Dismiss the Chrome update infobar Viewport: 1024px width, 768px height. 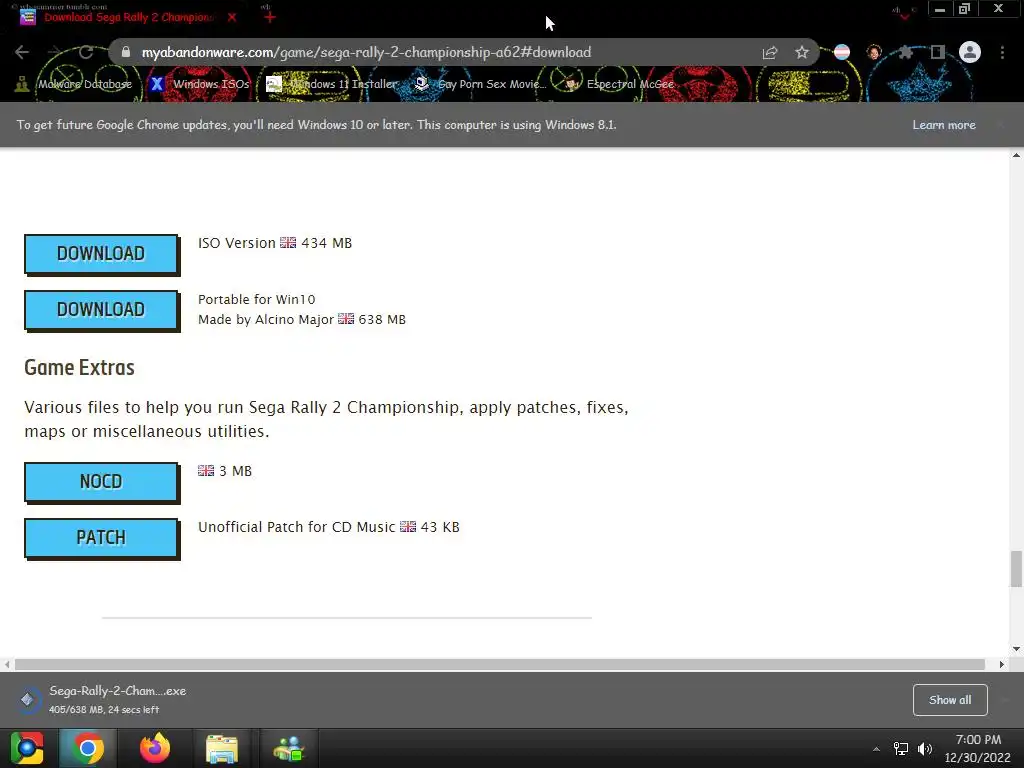point(1000,125)
